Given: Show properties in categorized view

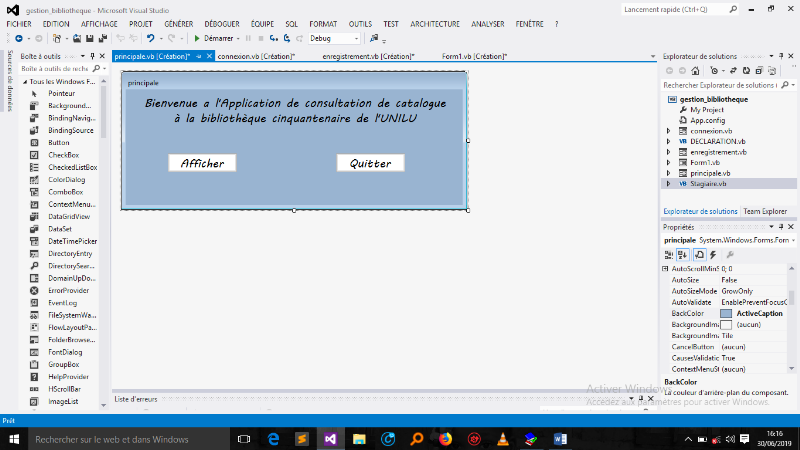Looking at the screenshot, I should click(x=668, y=255).
